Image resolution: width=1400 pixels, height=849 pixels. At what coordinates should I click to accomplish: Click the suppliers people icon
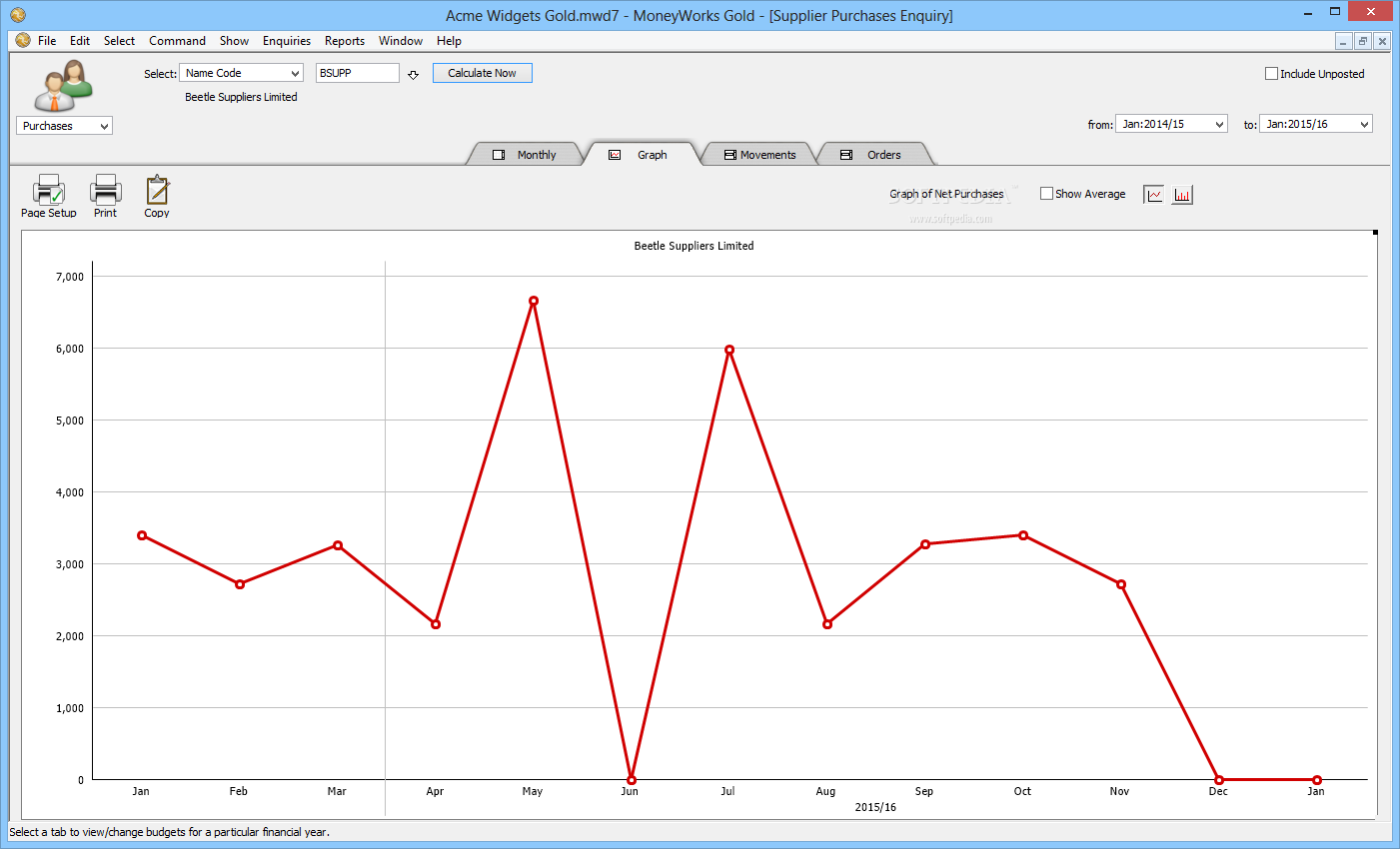coord(63,85)
